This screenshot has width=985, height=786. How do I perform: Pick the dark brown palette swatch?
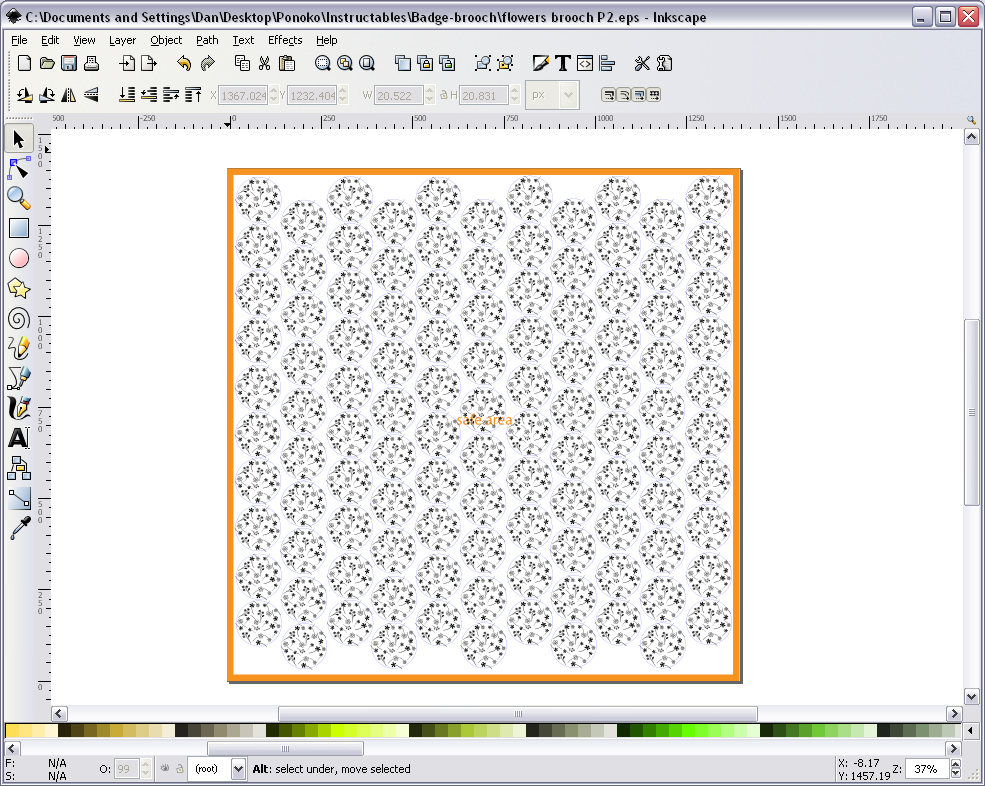tap(64, 730)
